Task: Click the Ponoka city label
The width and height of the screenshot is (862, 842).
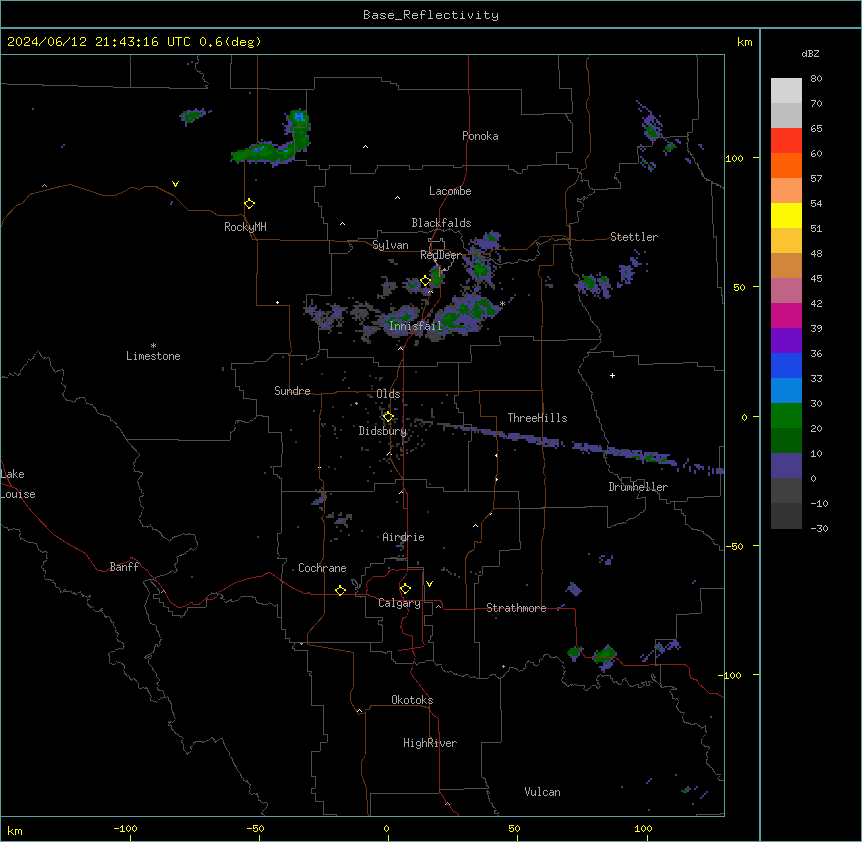Action: click(x=480, y=136)
